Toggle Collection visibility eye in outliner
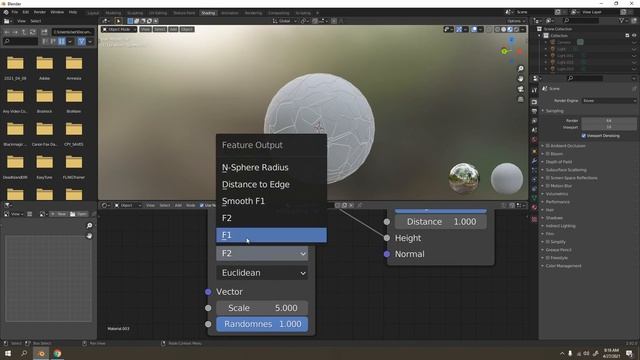The width and height of the screenshot is (640, 360). [x=634, y=36]
